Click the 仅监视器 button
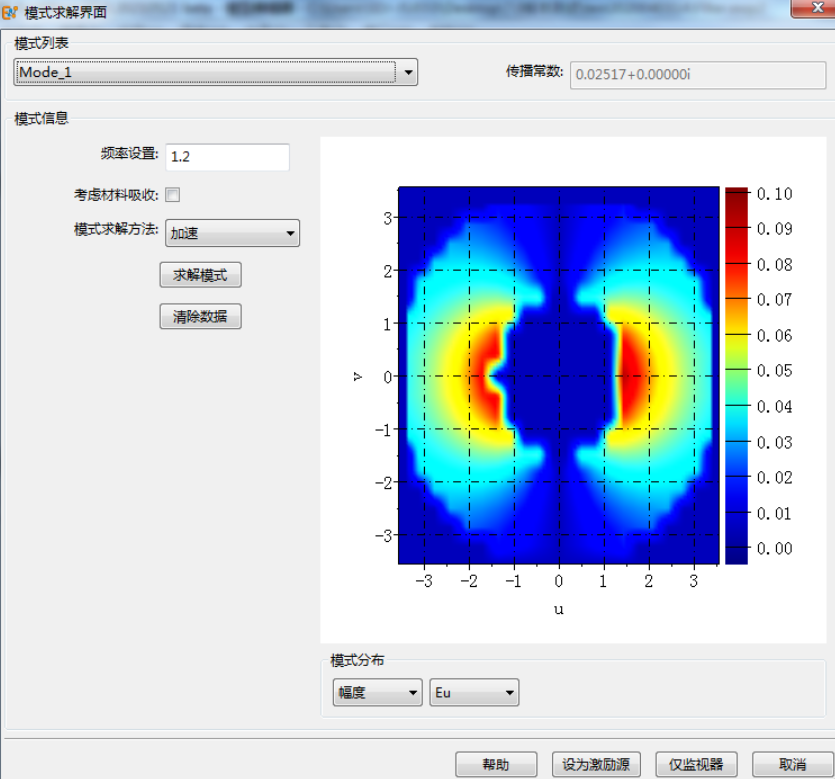 [x=696, y=765]
